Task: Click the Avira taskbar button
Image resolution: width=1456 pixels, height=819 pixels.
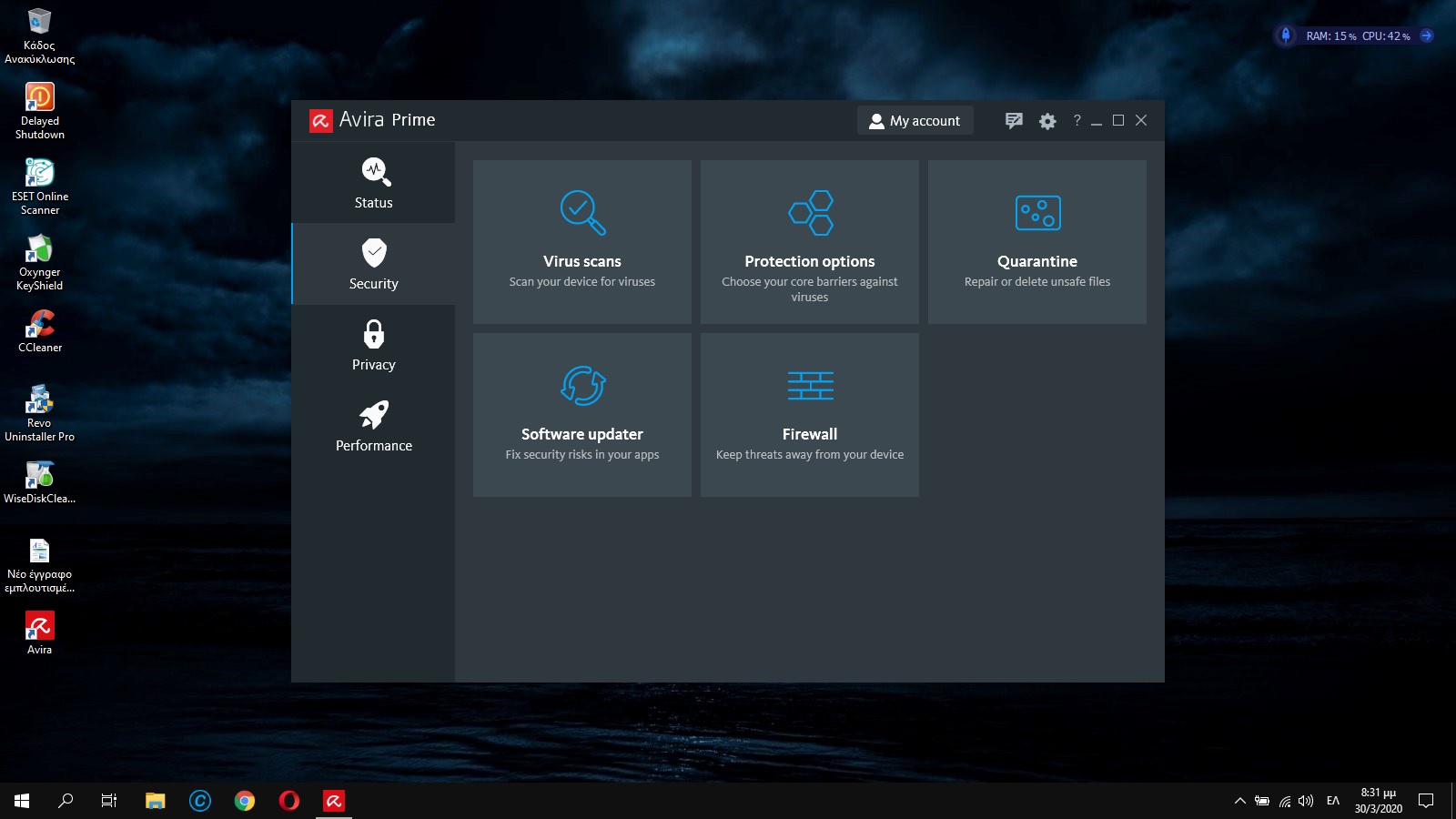Action: pos(334,801)
